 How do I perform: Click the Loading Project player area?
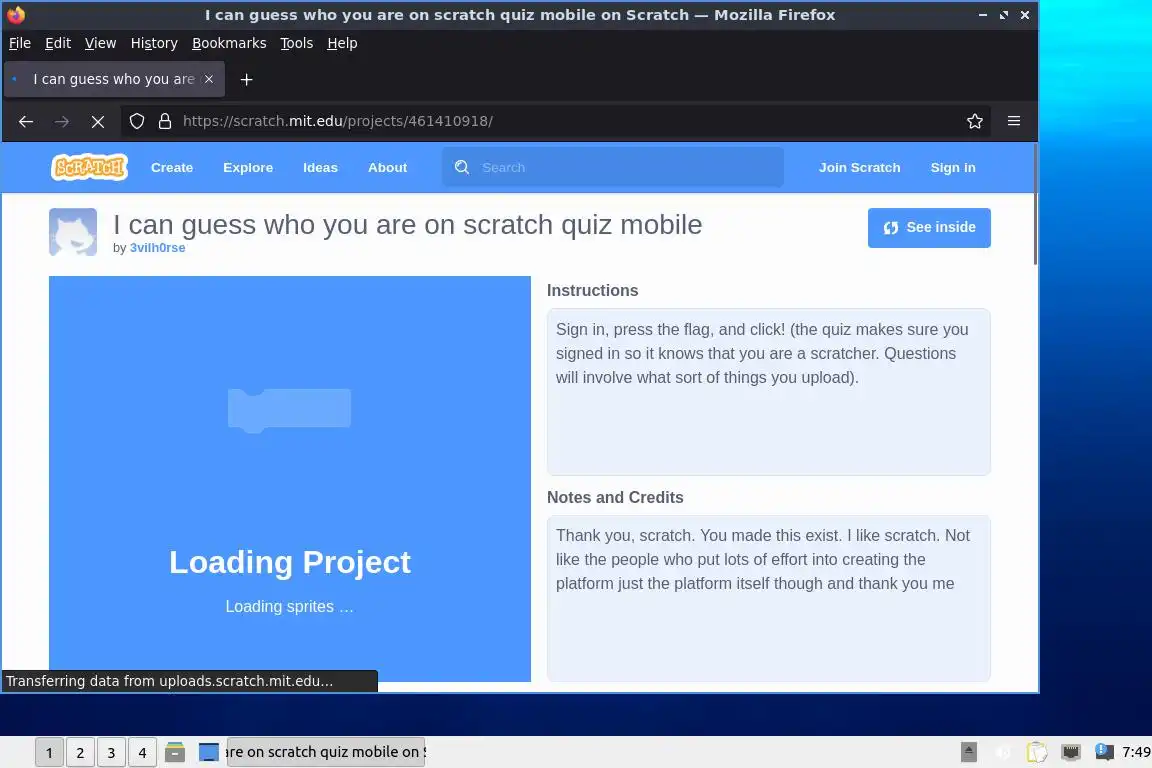pyautogui.click(x=289, y=479)
